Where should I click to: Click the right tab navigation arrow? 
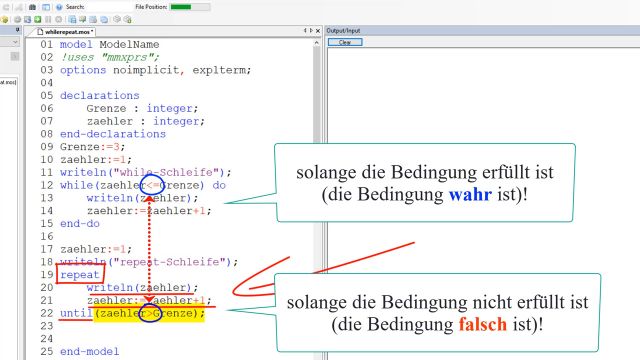(x=311, y=31)
